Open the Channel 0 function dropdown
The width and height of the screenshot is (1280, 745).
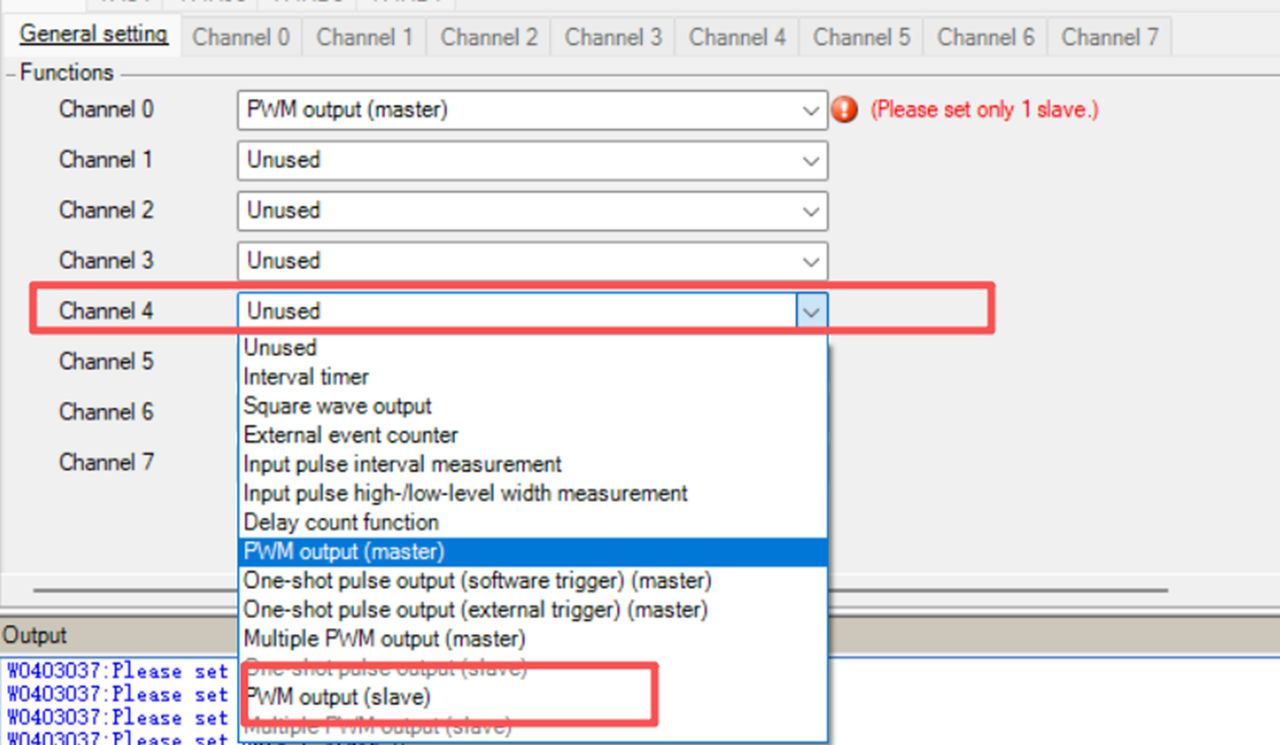(811, 110)
